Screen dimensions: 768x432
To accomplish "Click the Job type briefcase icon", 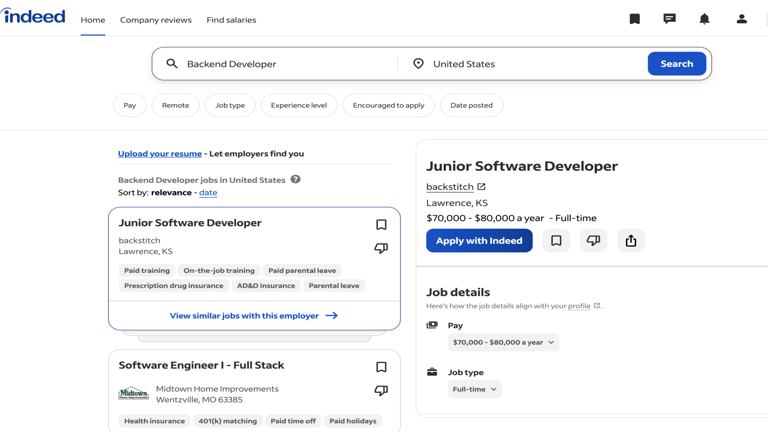I will 432,372.
